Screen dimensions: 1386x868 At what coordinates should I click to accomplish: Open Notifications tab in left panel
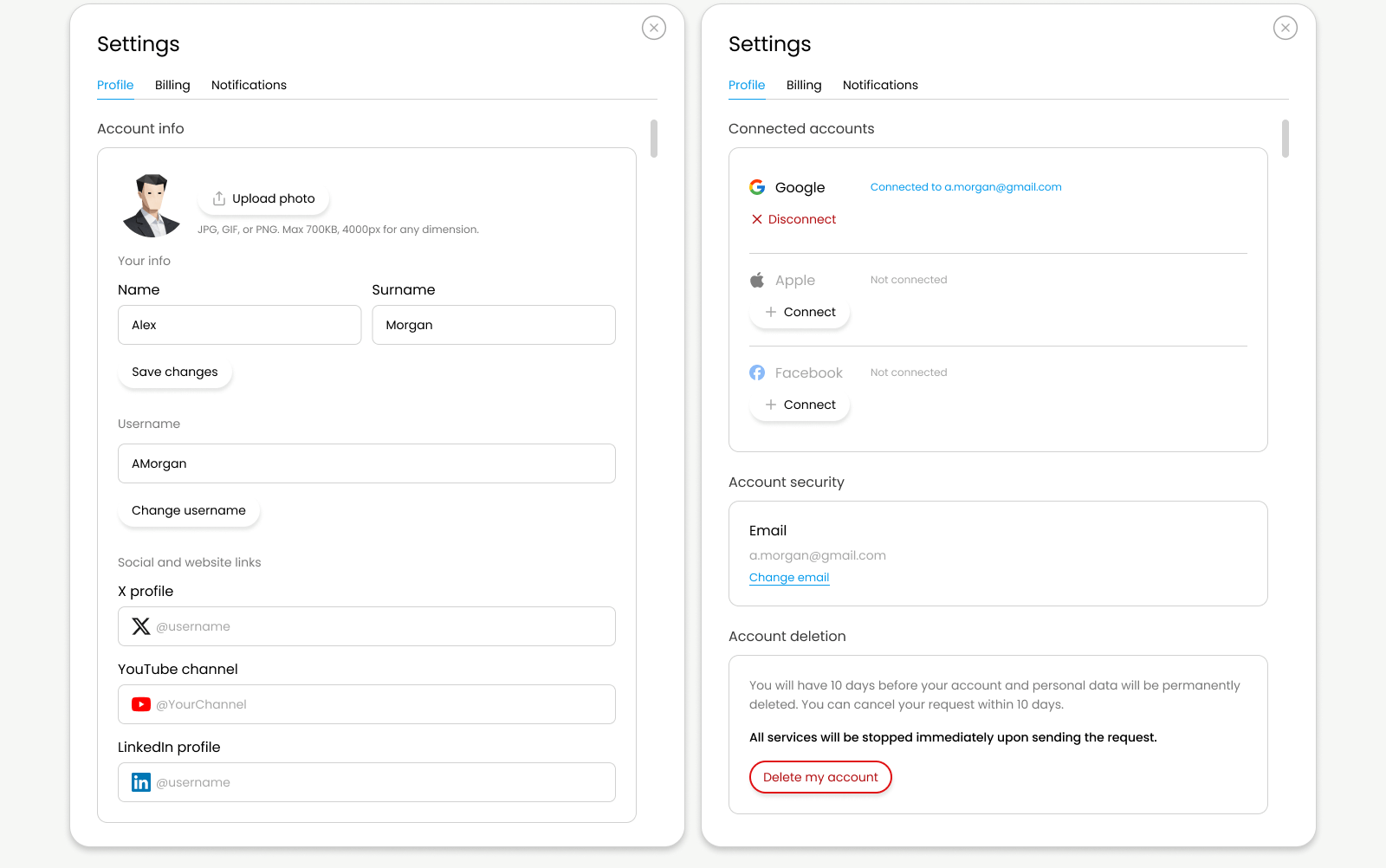coord(249,85)
